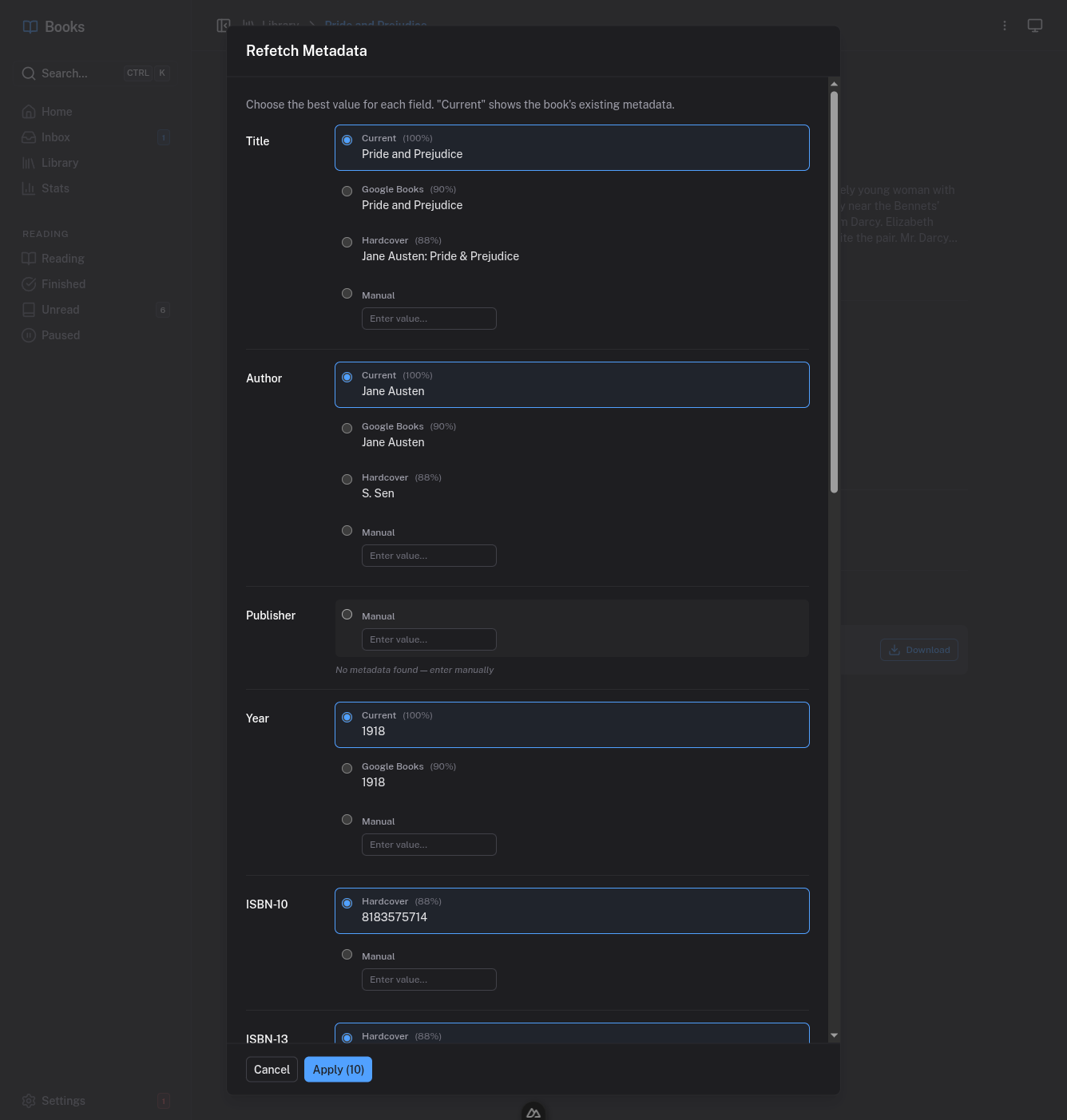This screenshot has width=1067, height=1120.
Task: Click the display mode icon top right
Action: (x=1035, y=25)
